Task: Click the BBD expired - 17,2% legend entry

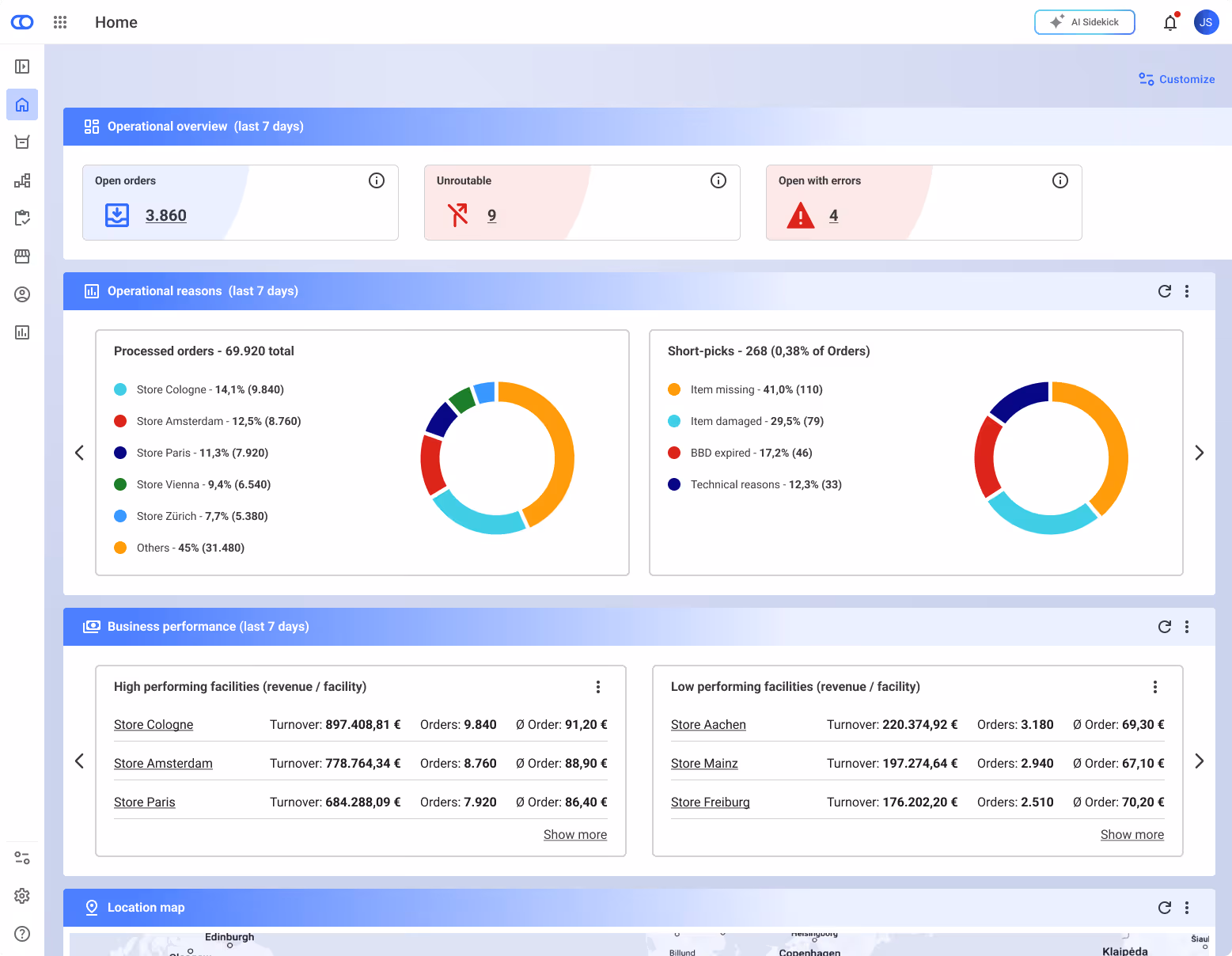Action: 741,453
